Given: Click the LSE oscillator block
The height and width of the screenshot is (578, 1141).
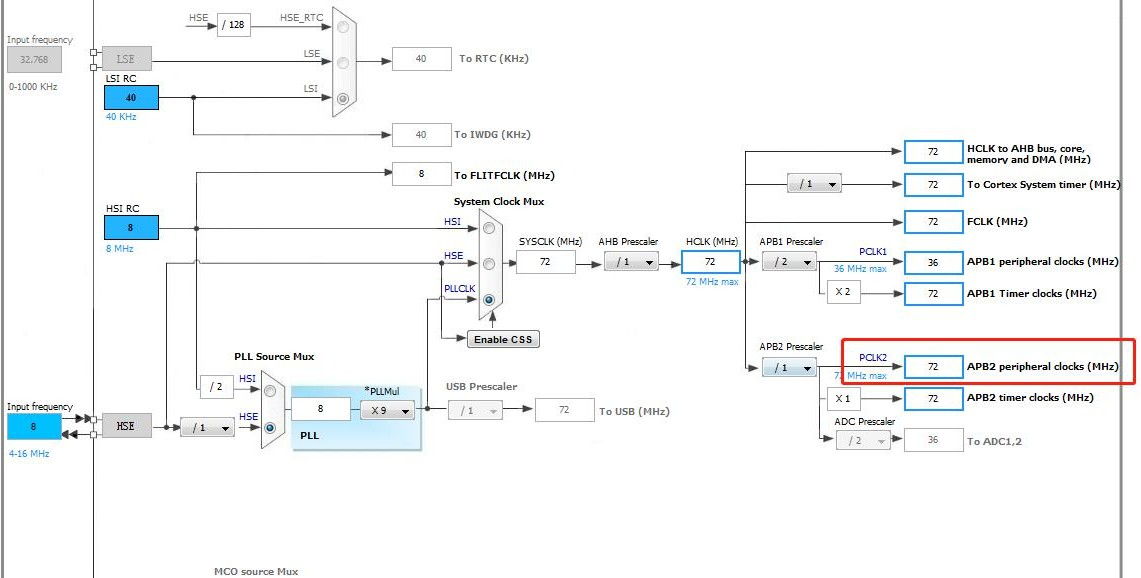Looking at the screenshot, I should (x=127, y=59).
